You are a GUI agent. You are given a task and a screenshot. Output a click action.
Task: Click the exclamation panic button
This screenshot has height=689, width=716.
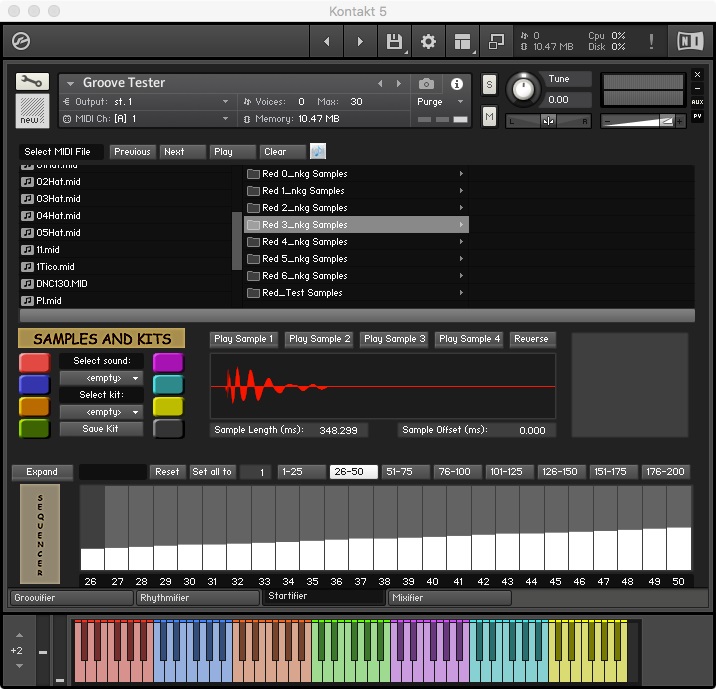pyautogui.click(x=652, y=42)
